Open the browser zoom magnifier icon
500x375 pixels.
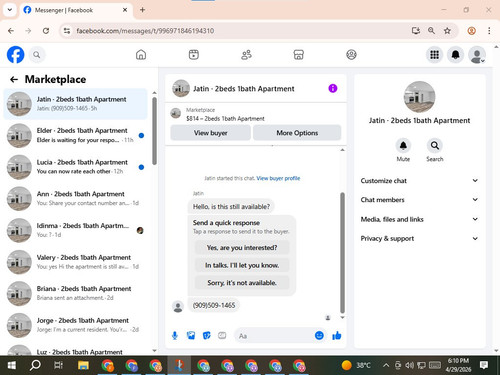[431, 31]
